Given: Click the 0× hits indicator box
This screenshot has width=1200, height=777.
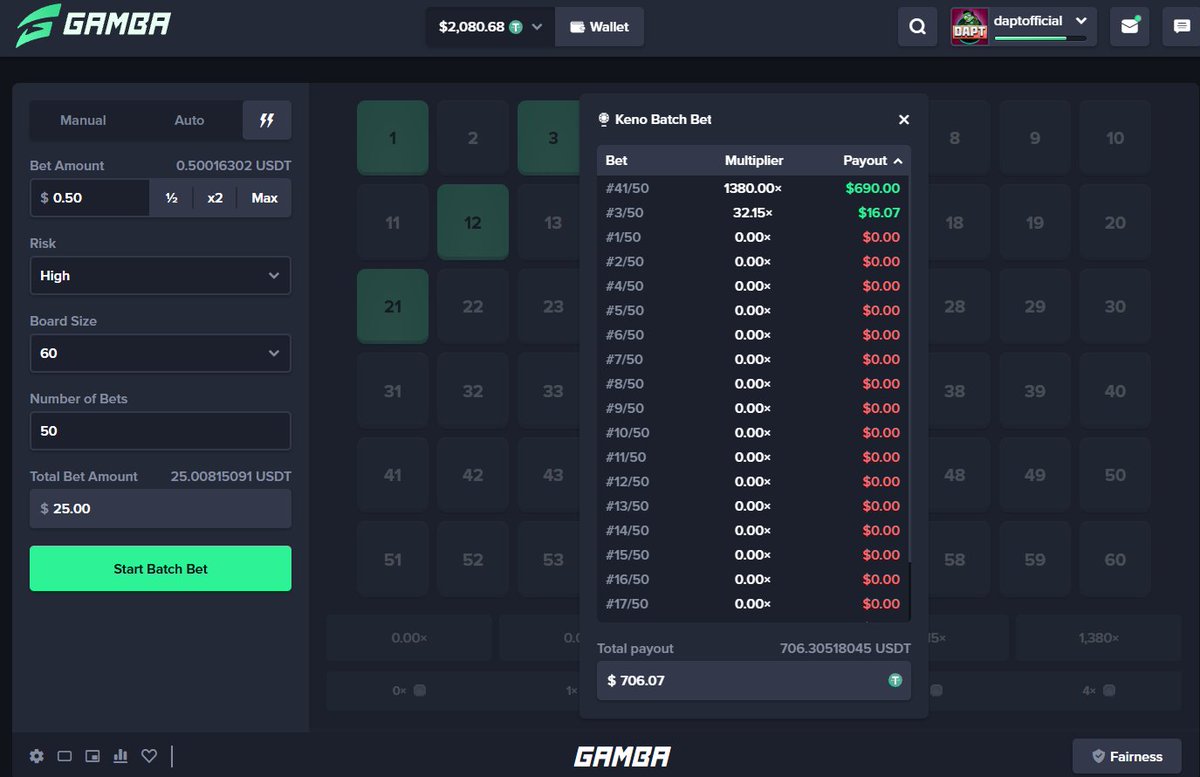Looking at the screenshot, I should coord(409,690).
